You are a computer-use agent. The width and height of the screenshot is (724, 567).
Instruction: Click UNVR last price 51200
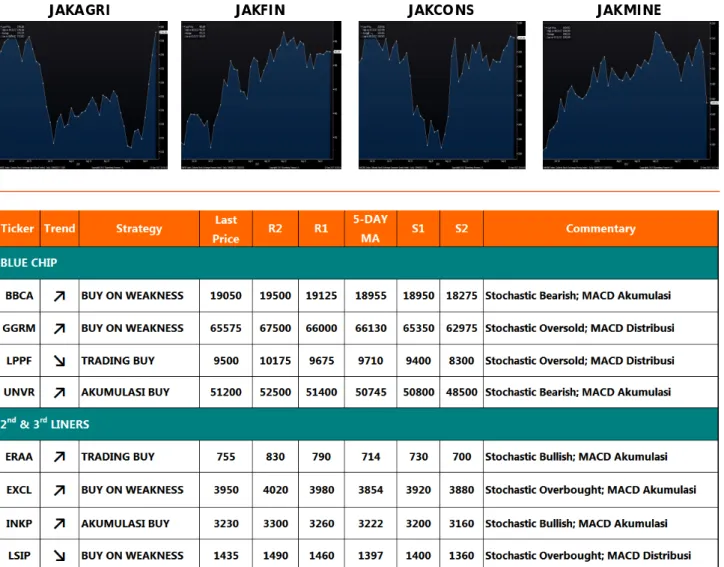click(226, 392)
